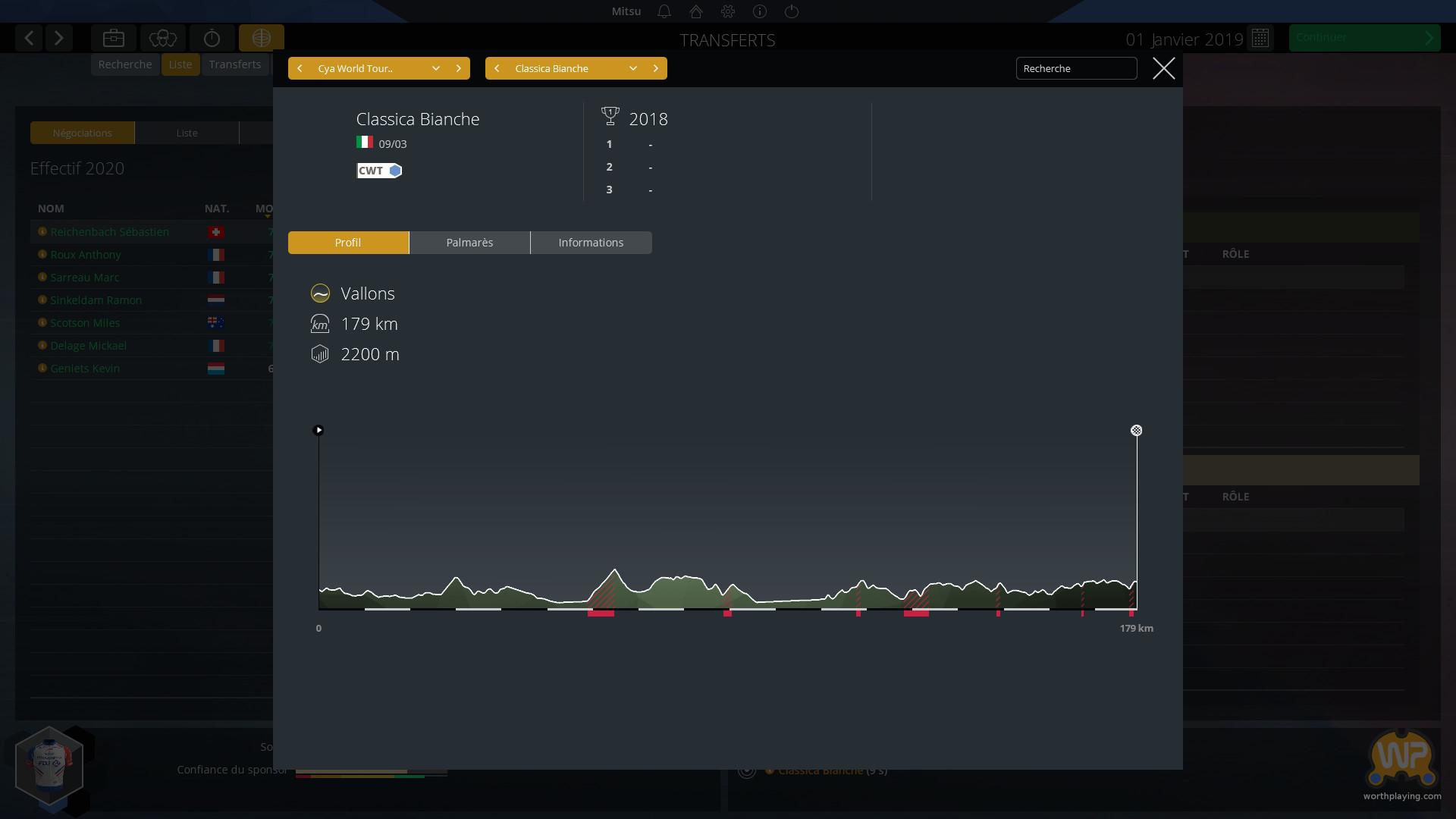Viewport: 1456px width, 819px height.
Task: Open the stopwatch toolbar icon
Action: click(212, 38)
